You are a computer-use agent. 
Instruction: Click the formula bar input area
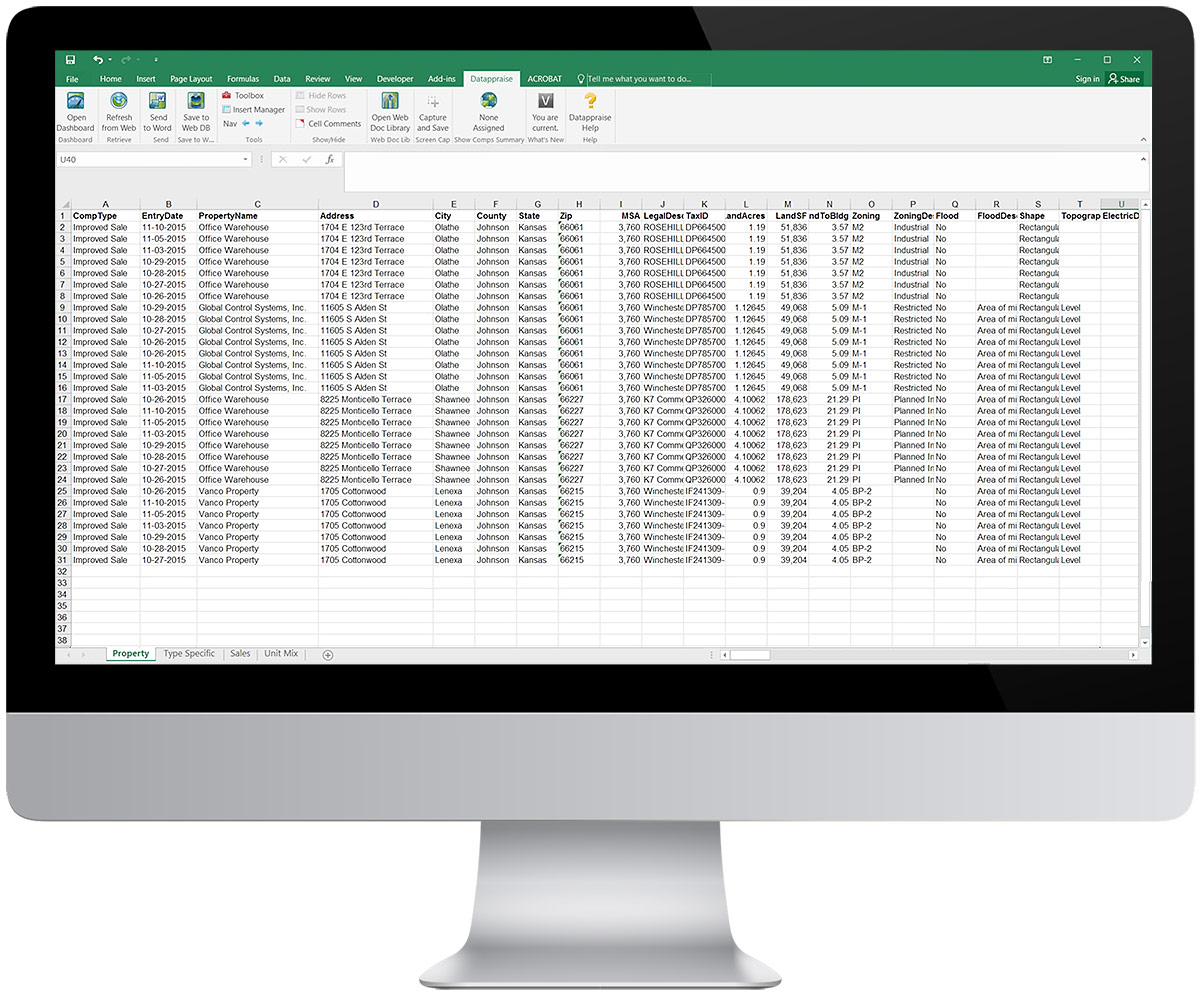click(740, 171)
